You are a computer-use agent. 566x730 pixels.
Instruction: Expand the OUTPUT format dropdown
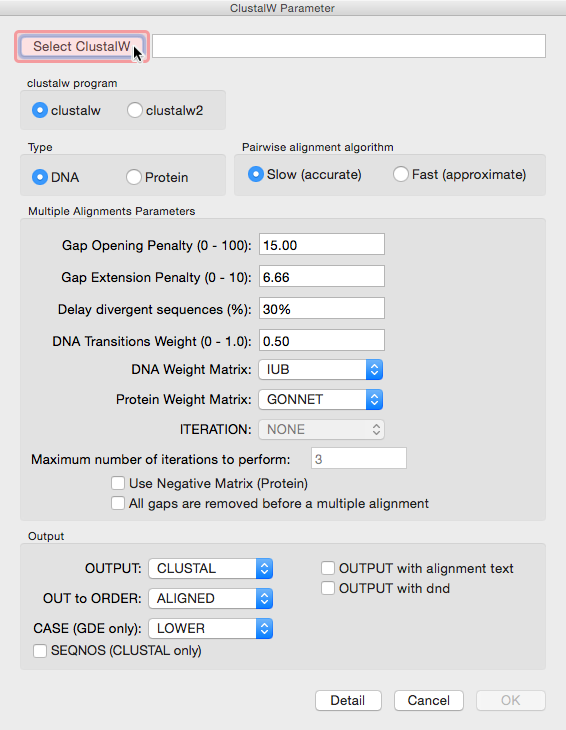tap(210, 568)
